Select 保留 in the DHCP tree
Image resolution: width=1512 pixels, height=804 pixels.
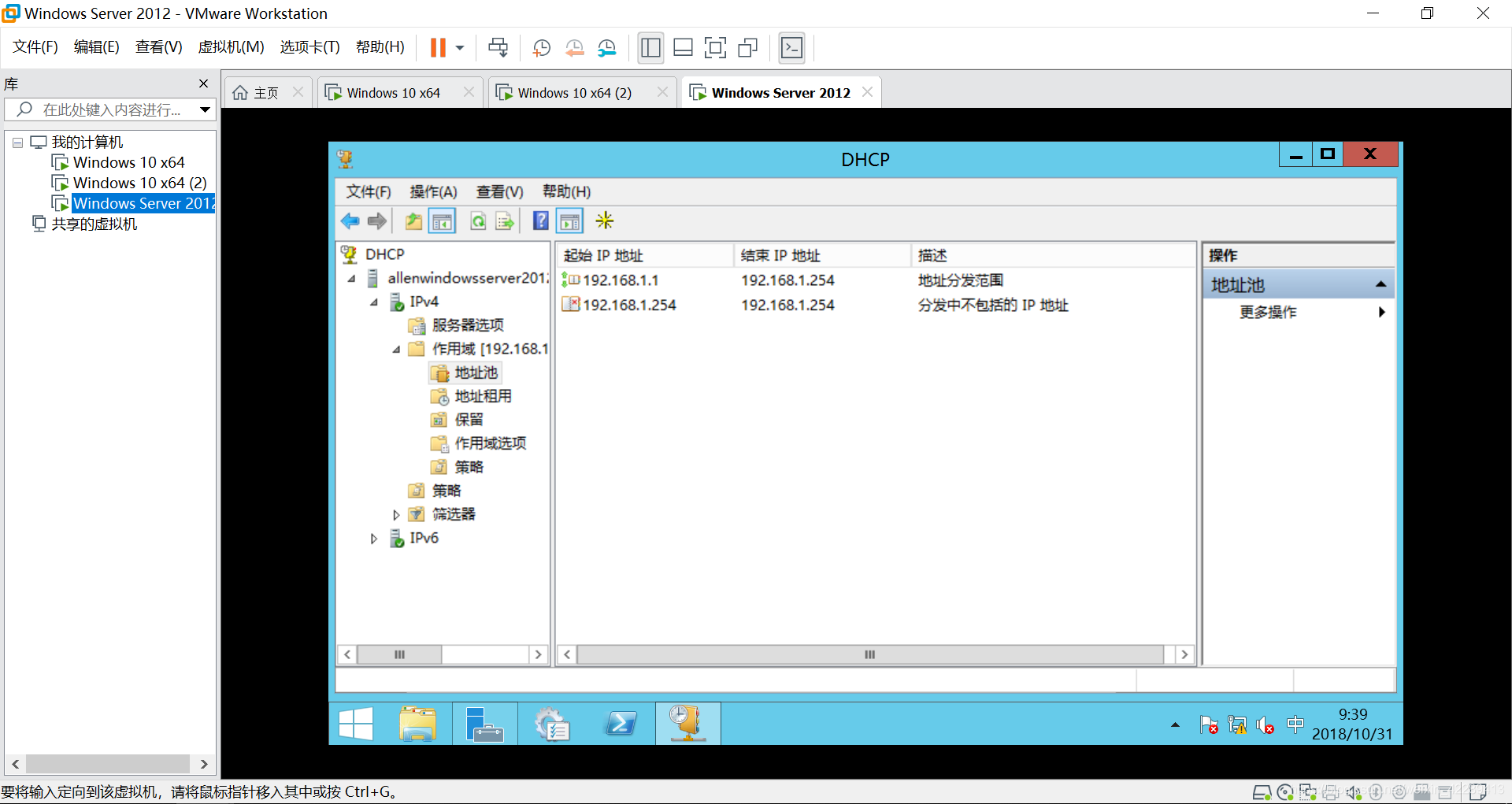pos(469,421)
